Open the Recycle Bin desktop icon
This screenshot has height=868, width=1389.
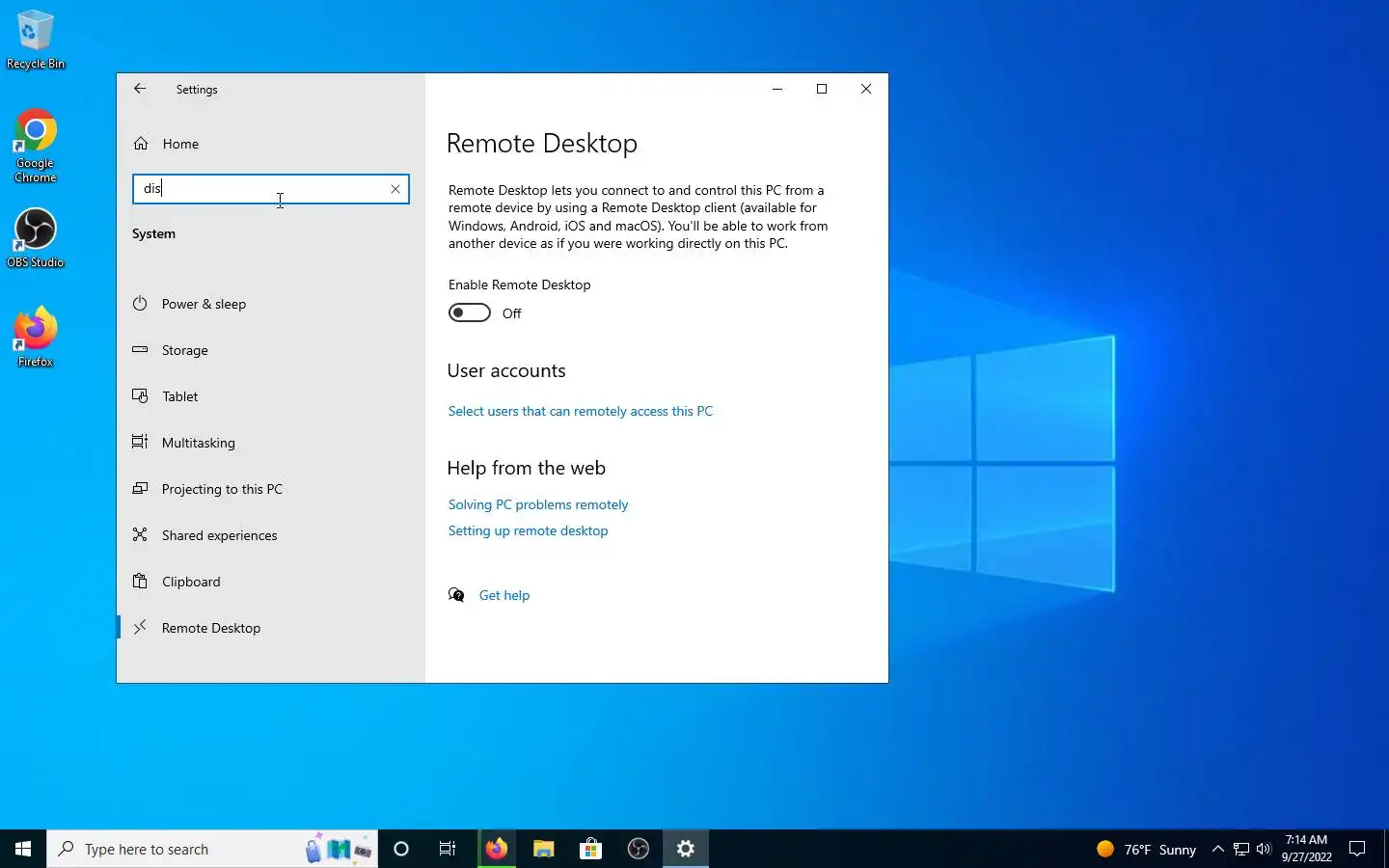click(36, 40)
